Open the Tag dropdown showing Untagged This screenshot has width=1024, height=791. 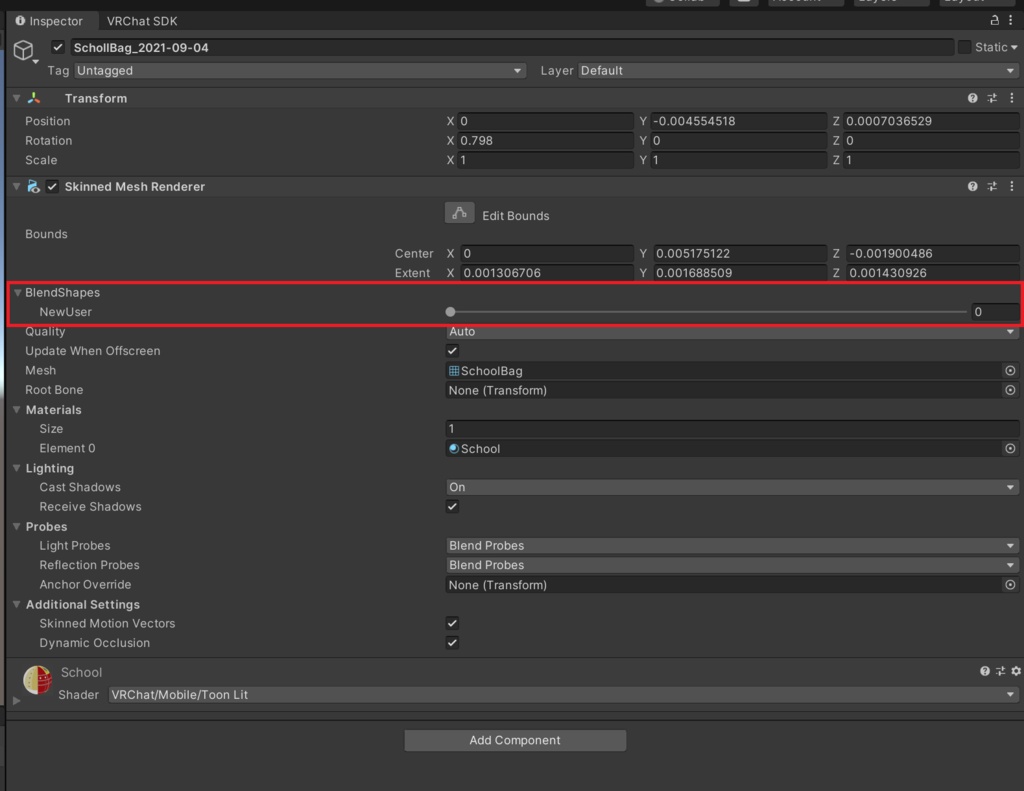(300, 71)
